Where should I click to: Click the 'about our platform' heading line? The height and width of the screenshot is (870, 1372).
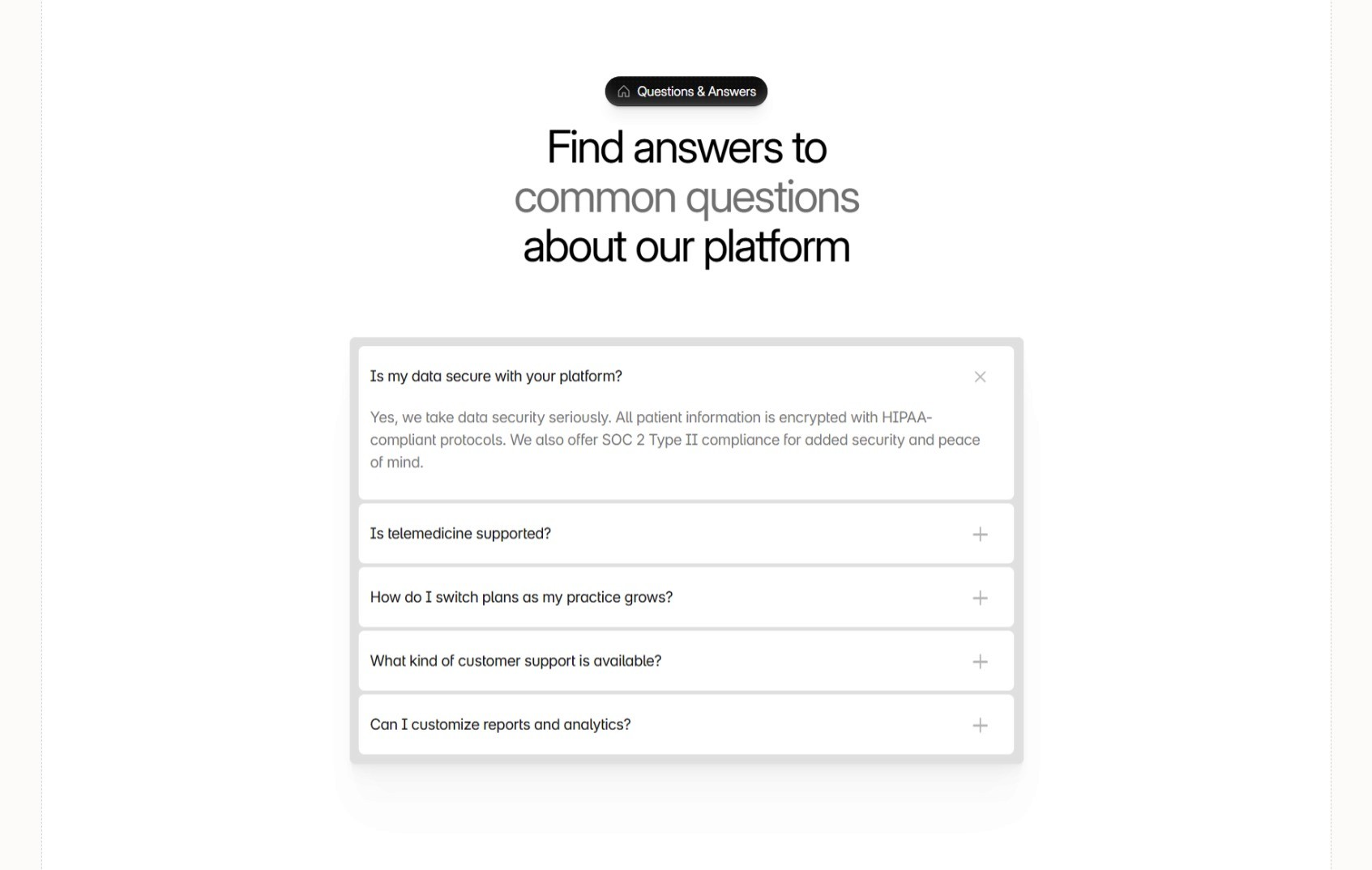(x=686, y=246)
